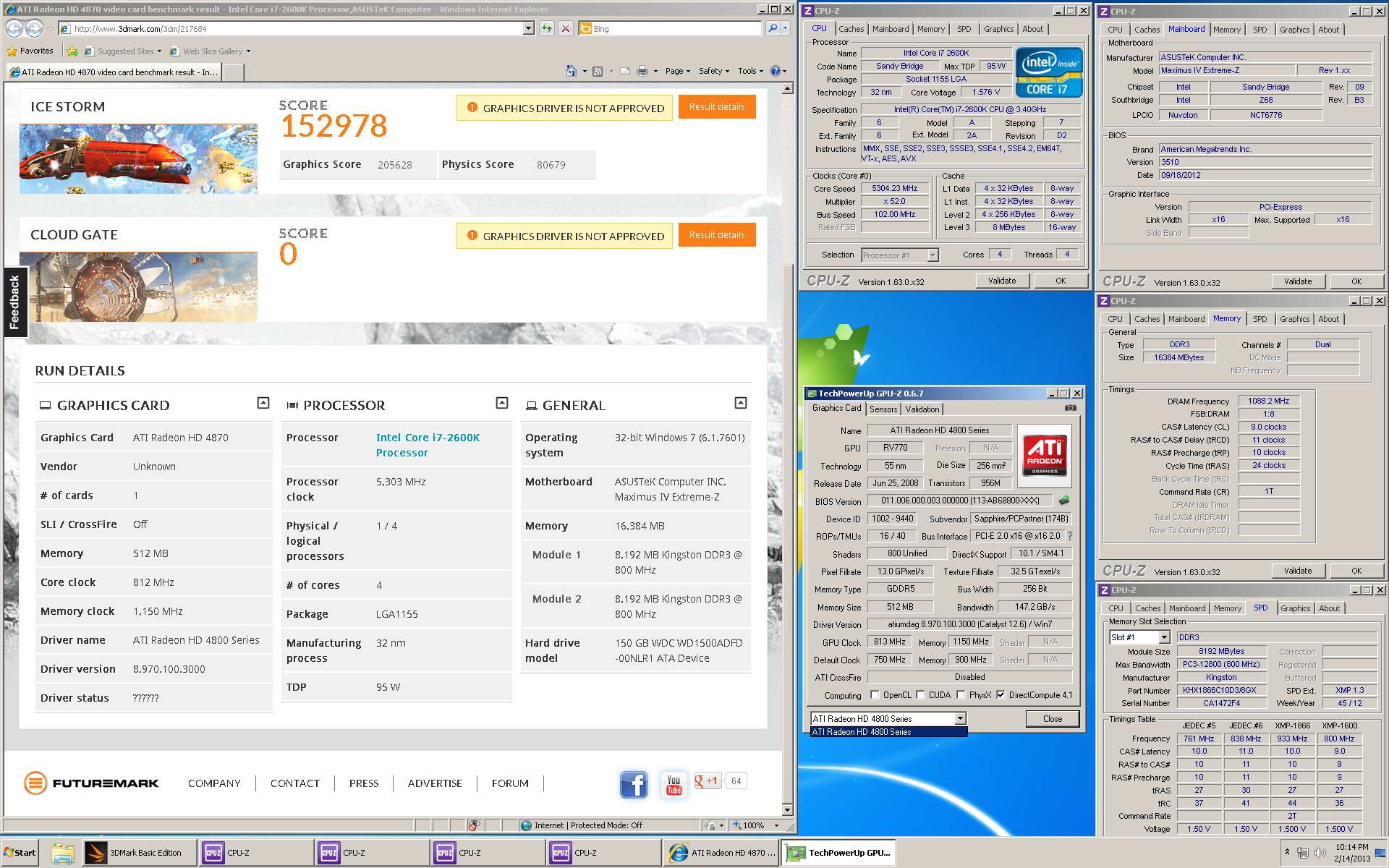This screenshot has height=868, width=1389.
Task: Click the Futuremark logo
Action: pos(91,783)
